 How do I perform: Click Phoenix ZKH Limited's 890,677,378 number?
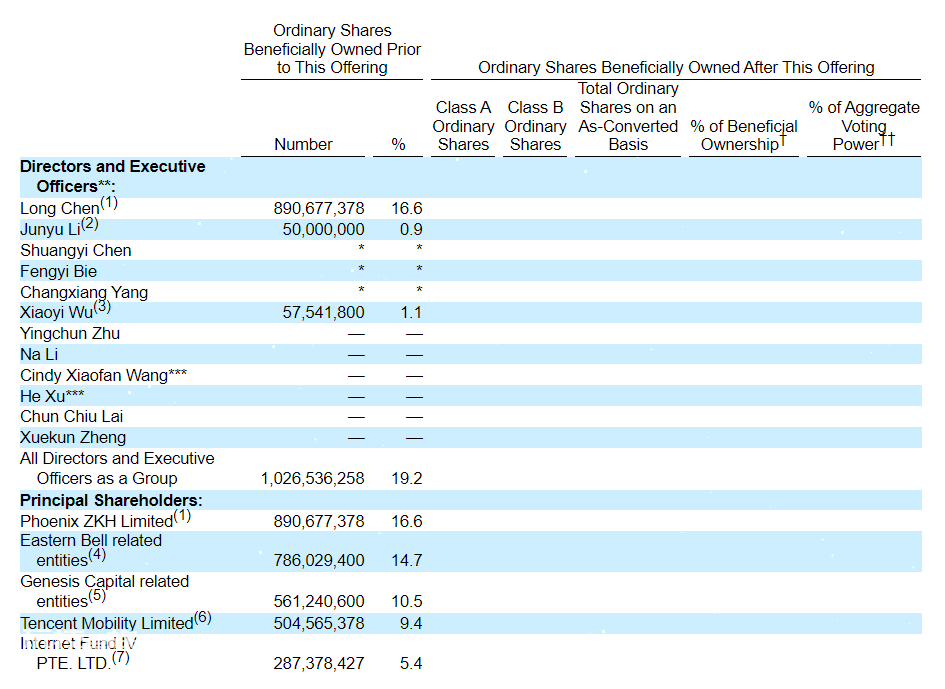point(319,521)
